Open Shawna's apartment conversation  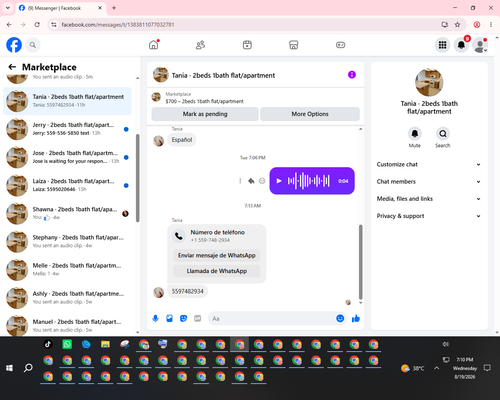68,213
